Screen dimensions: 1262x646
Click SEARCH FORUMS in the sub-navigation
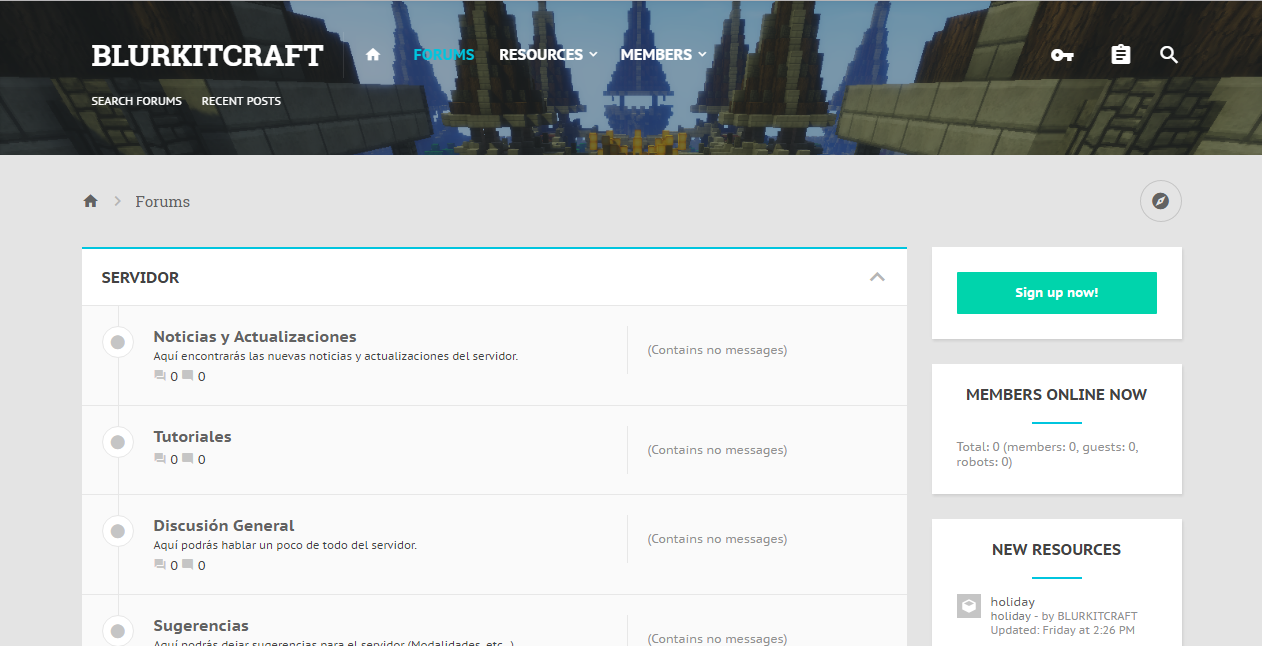[x=136, y=100]
